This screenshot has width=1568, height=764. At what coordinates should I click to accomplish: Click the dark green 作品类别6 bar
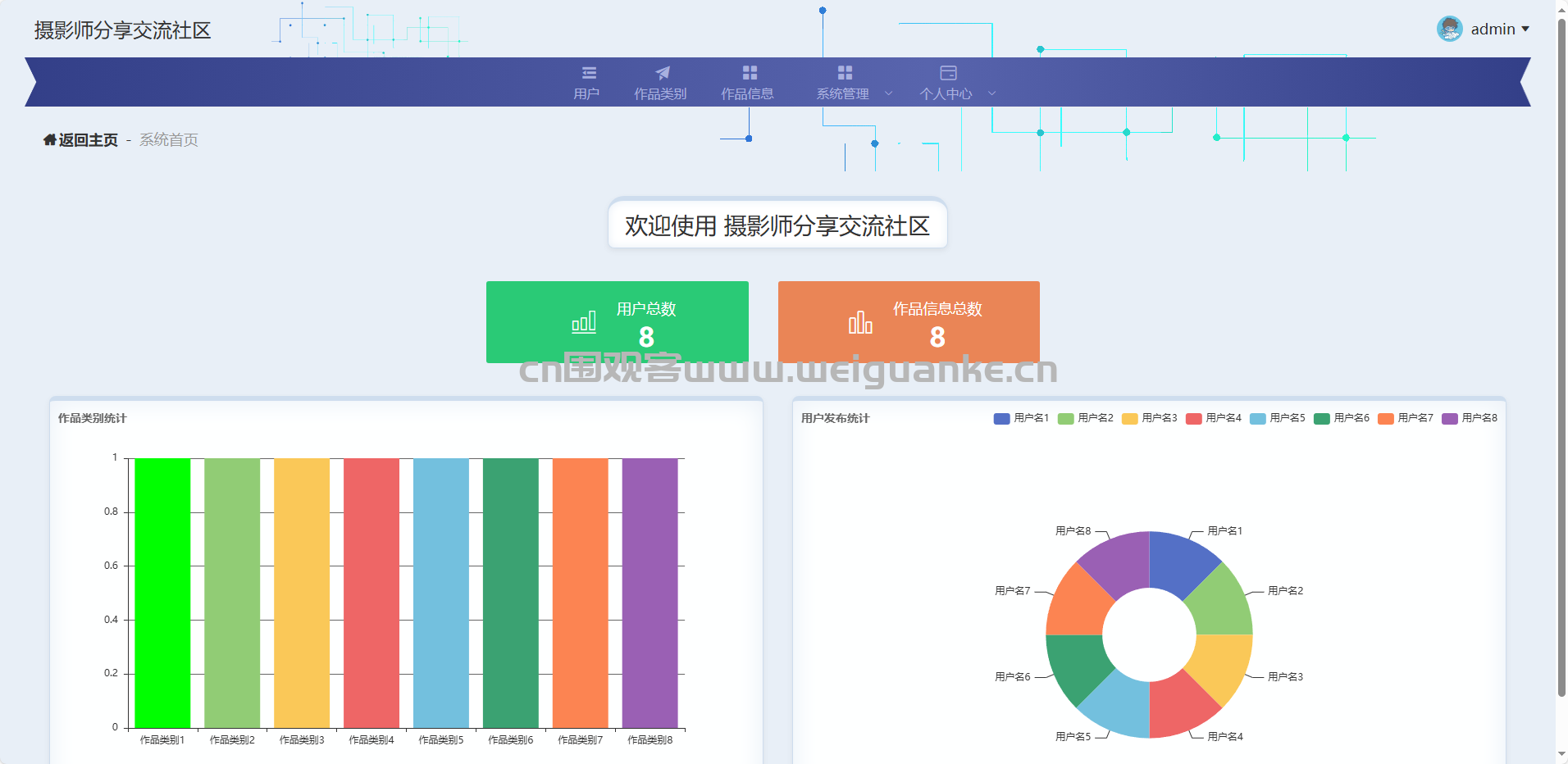[x=511, y=593]
